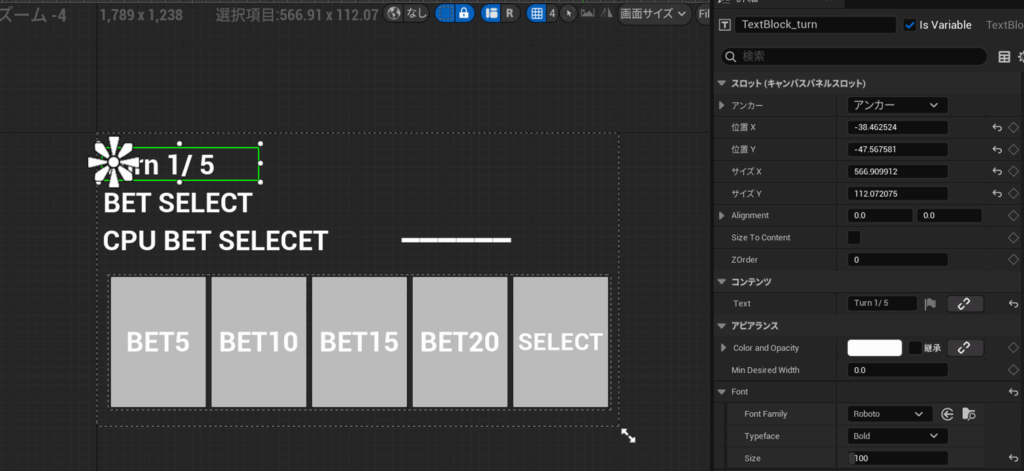Toggle the grid snapping icon
The image size is (1024, 471).
[537, 14]
